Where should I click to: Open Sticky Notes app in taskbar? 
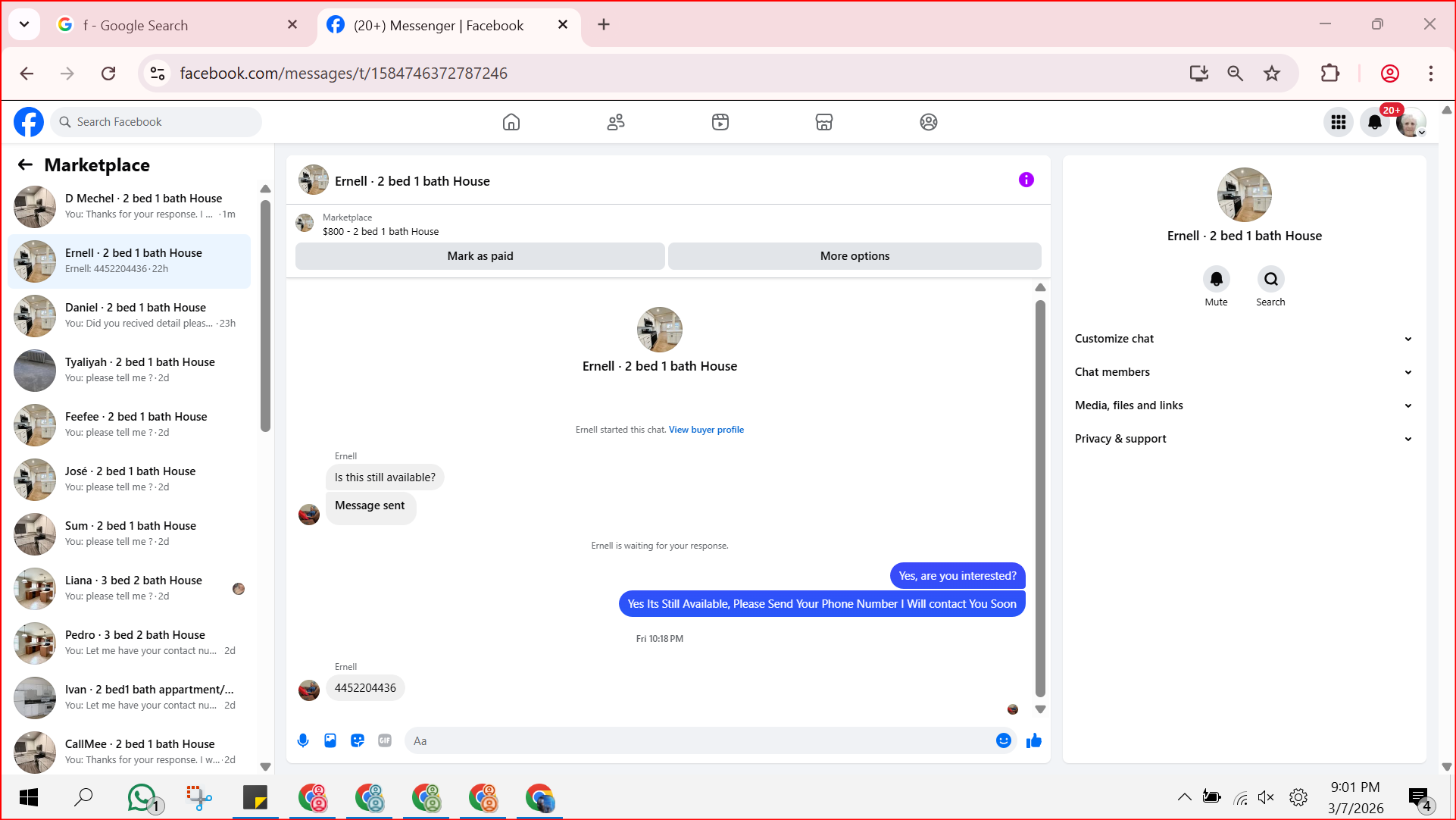pyautogui.click(x=255, y=797)
